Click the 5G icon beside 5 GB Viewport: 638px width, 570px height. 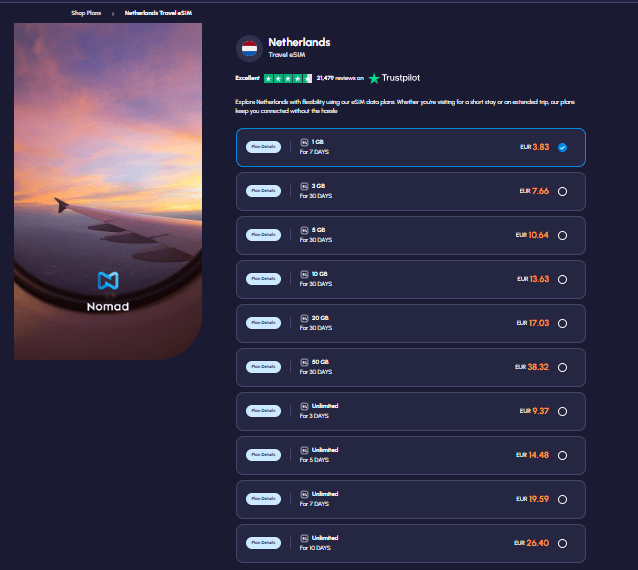click(x=304, y=230)
